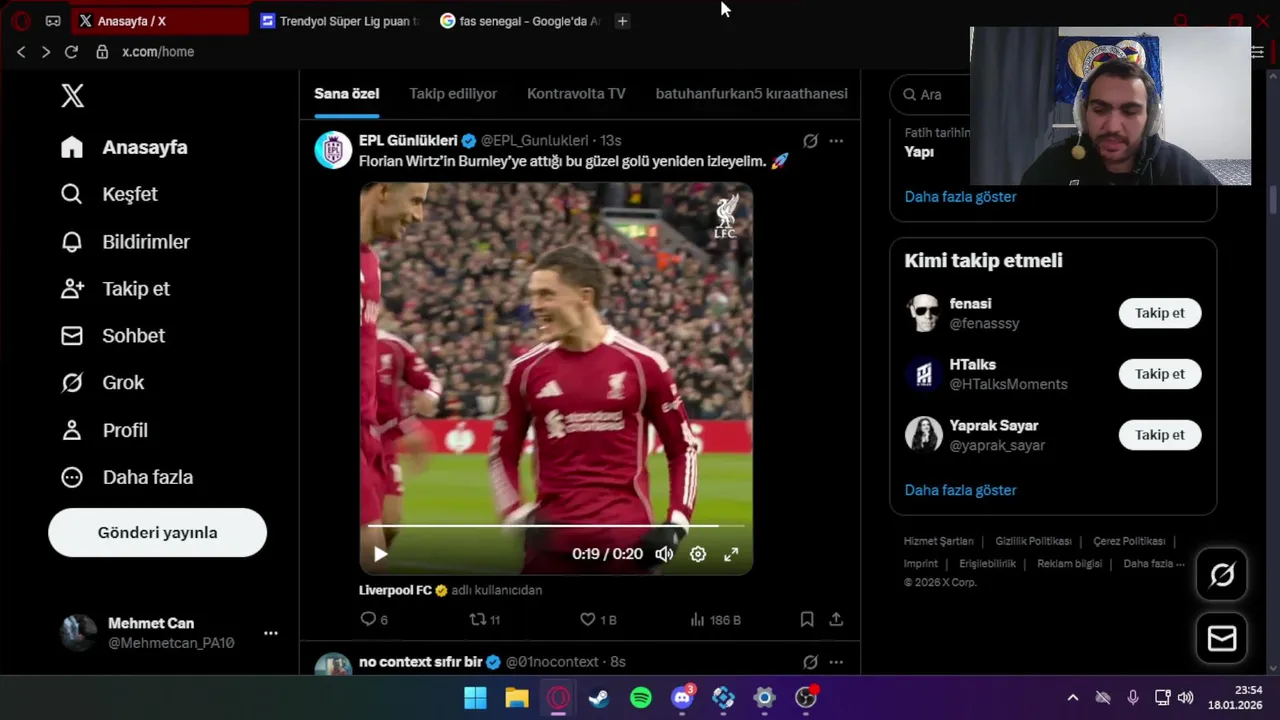Viewport: 1280px width, 720px height.
Task: Switch to Kontravolta TV tab
Action: tap(576, 93)
